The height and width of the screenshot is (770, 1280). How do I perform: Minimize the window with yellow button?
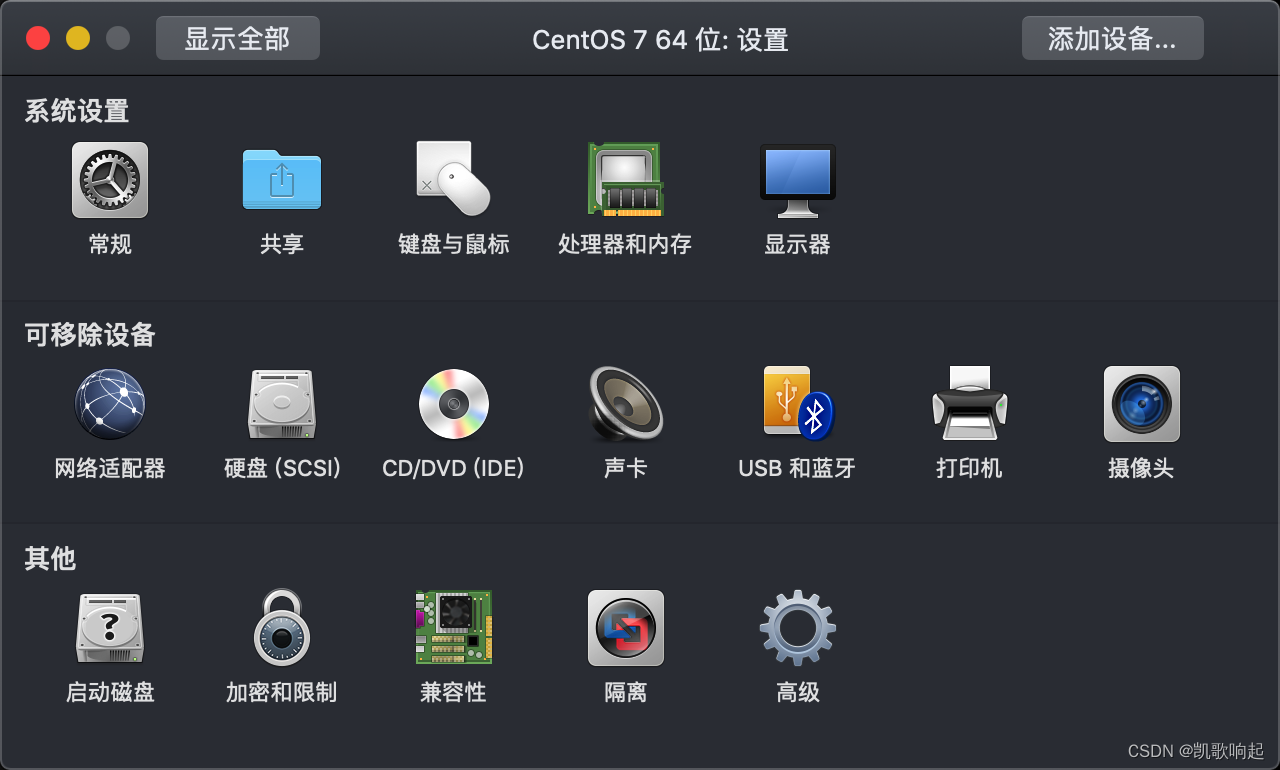(x=78, y=38)
